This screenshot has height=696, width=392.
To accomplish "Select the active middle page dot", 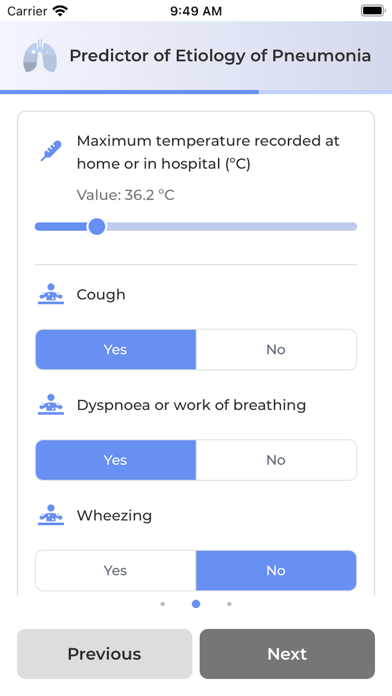I will 196,604.
